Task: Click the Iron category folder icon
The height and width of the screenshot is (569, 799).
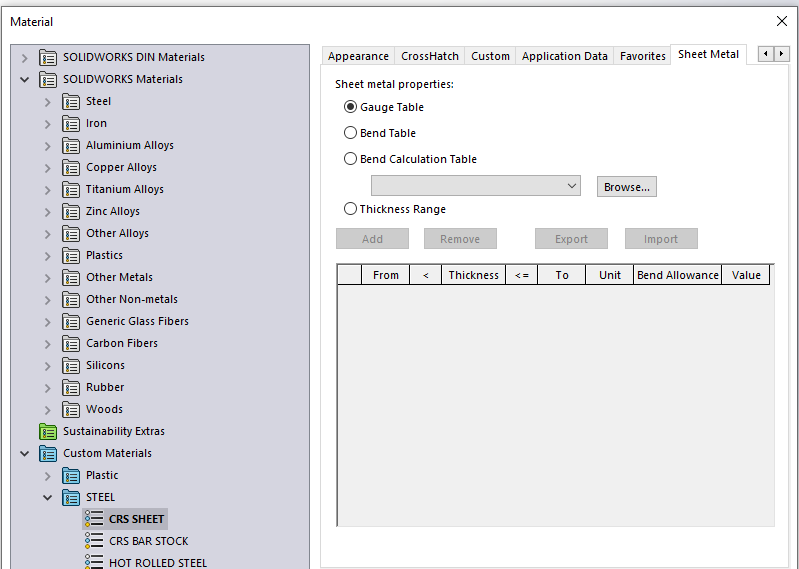Action: [71, 123]
